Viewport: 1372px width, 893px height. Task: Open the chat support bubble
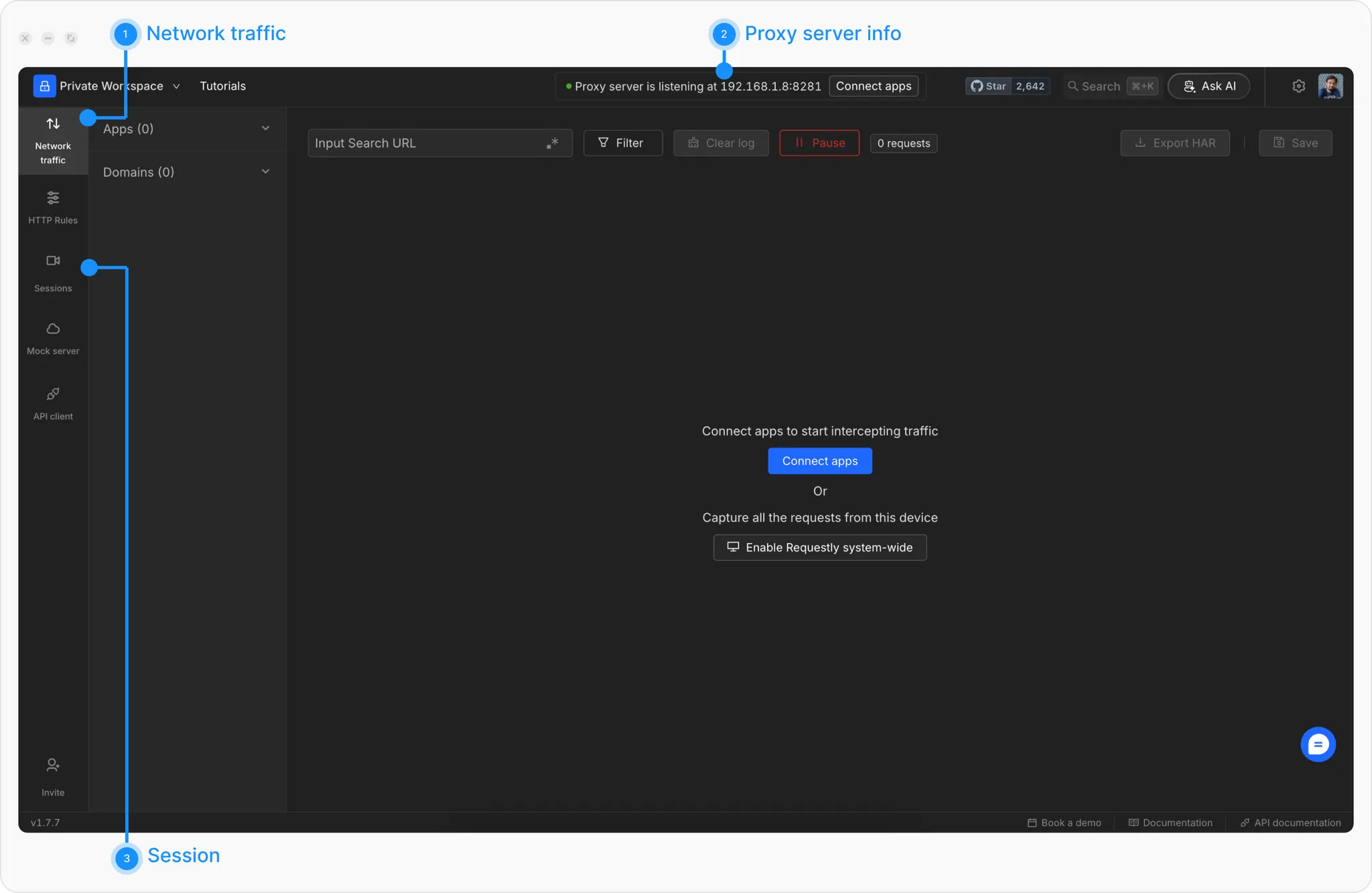click(1317, 744)
